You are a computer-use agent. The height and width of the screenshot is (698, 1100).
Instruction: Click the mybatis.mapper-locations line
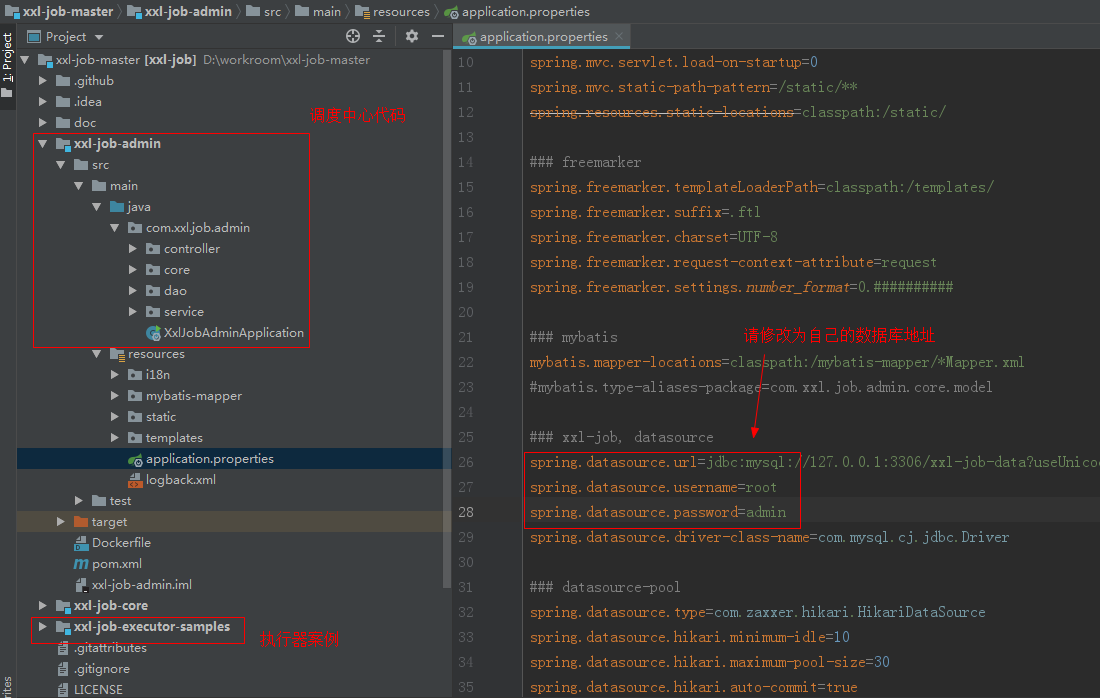777,363
